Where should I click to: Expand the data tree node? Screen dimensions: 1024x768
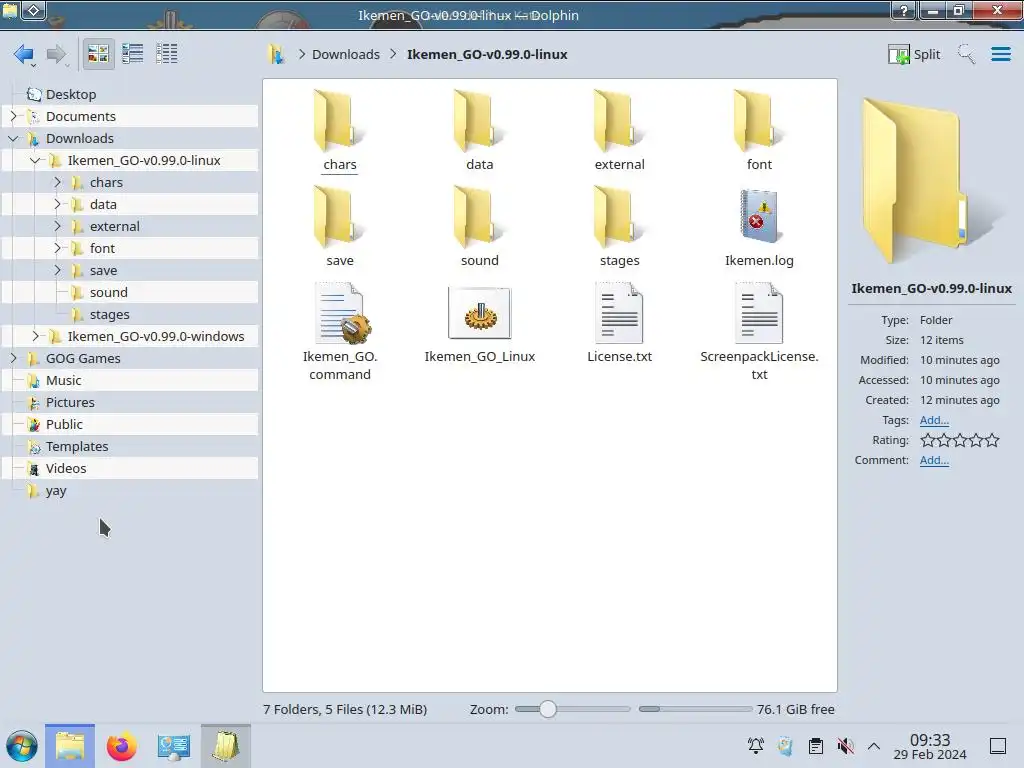coord(57,204)
